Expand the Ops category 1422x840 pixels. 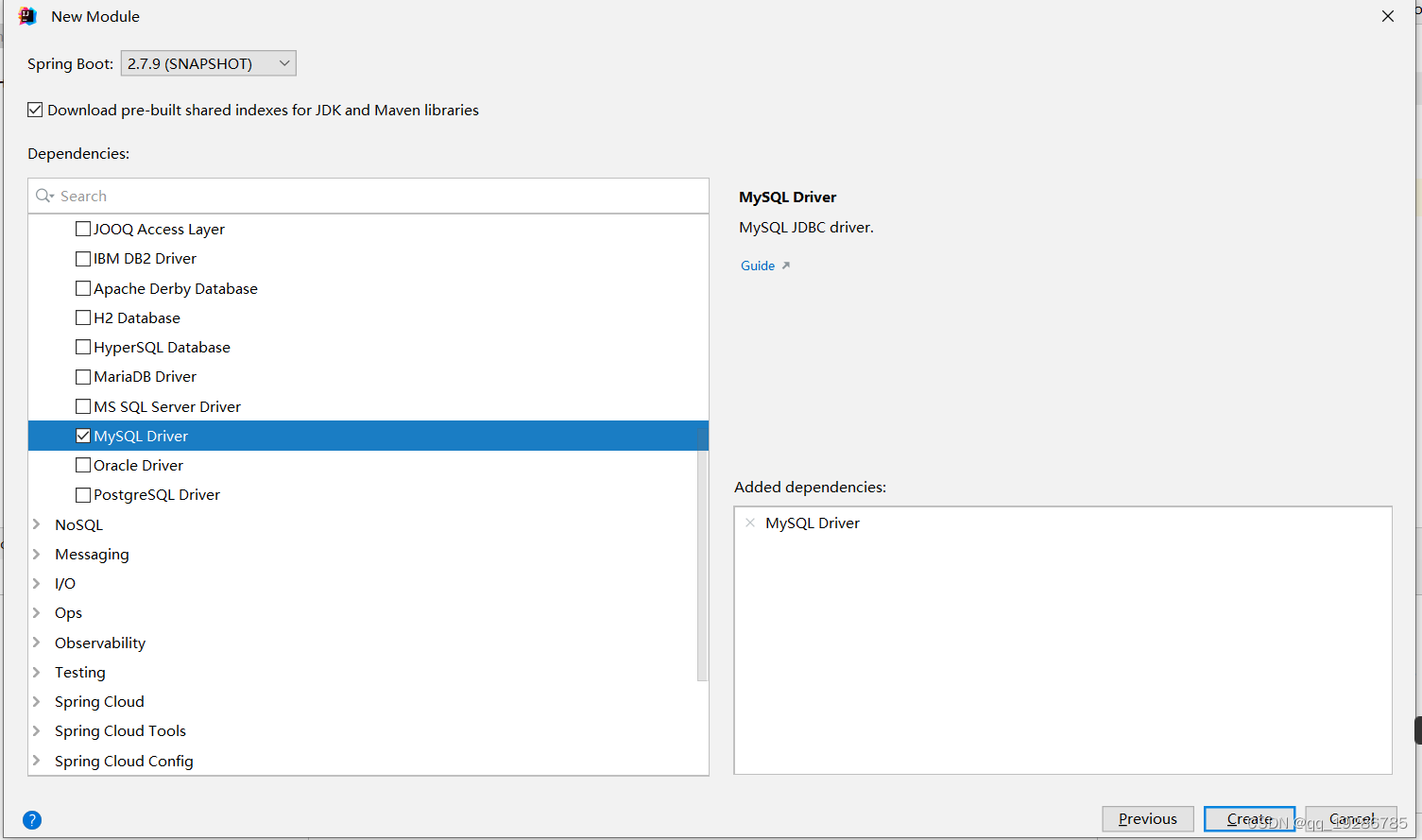[37, 612]
